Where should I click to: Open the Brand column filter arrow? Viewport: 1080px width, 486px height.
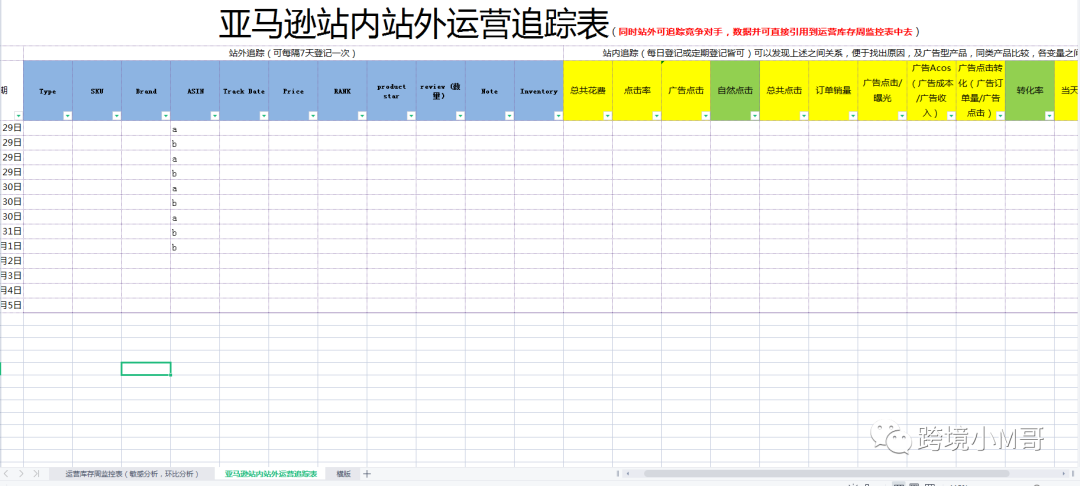pos(165,116)
